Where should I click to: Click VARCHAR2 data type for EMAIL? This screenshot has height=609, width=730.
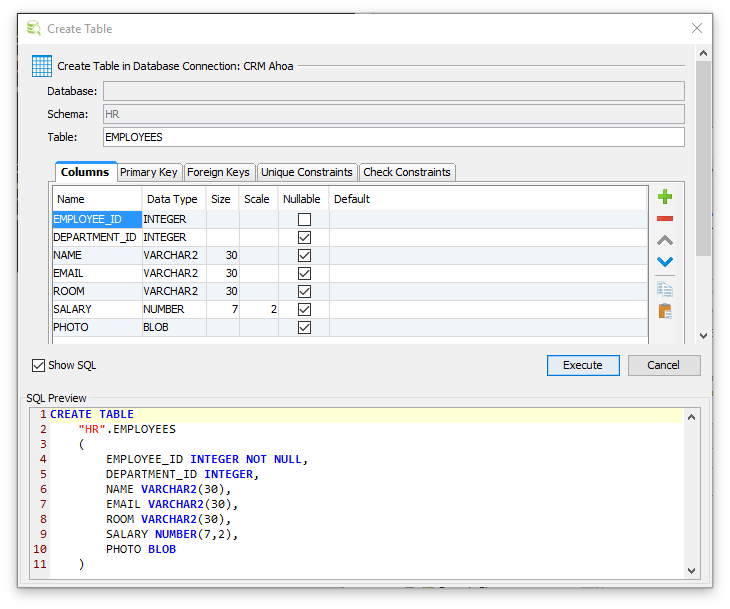pyautogui.click(x=174, y=273)
